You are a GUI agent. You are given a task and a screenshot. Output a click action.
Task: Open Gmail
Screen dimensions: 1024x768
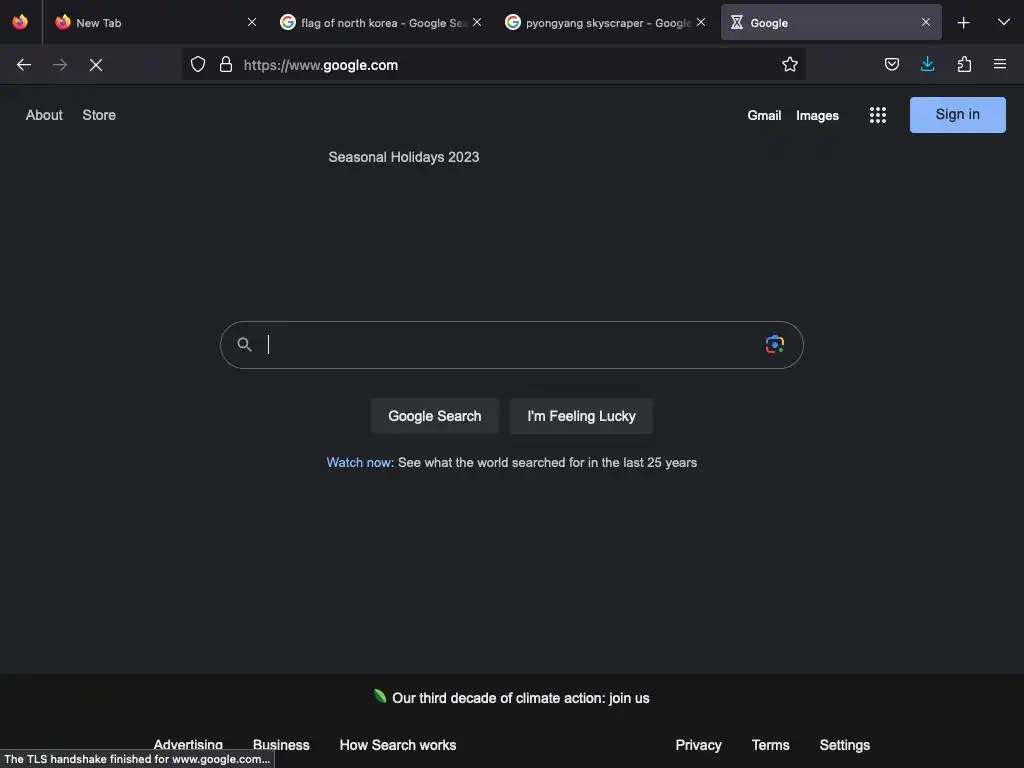coord(764,116)
